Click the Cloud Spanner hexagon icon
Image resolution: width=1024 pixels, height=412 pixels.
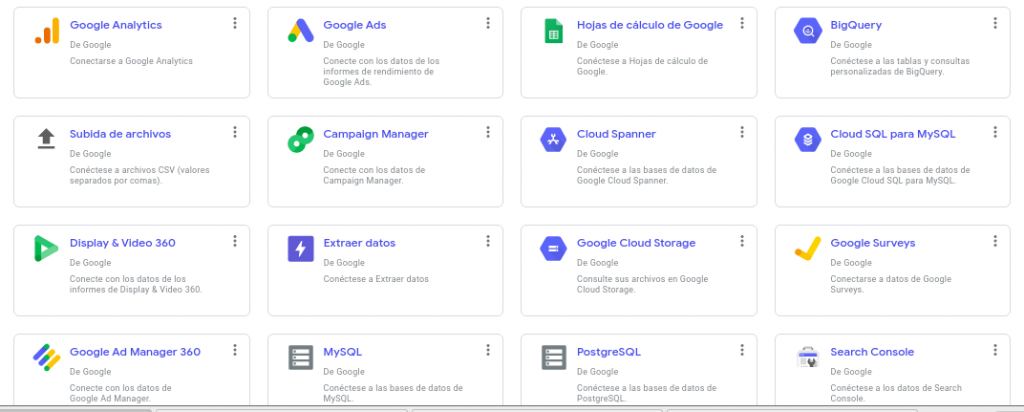click(553, 140)
